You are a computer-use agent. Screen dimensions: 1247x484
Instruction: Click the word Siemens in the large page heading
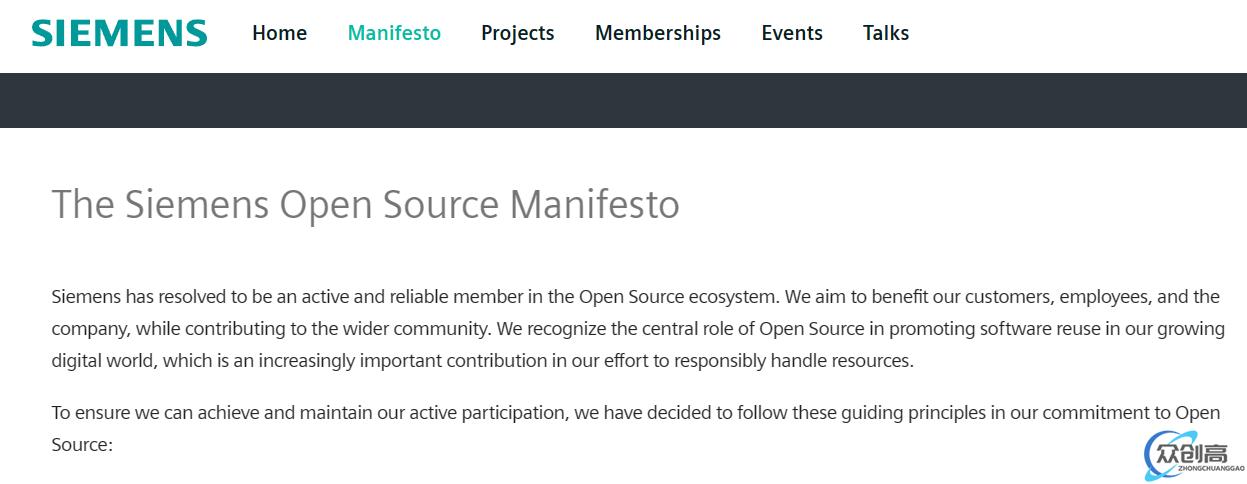(x=197, y=205)
